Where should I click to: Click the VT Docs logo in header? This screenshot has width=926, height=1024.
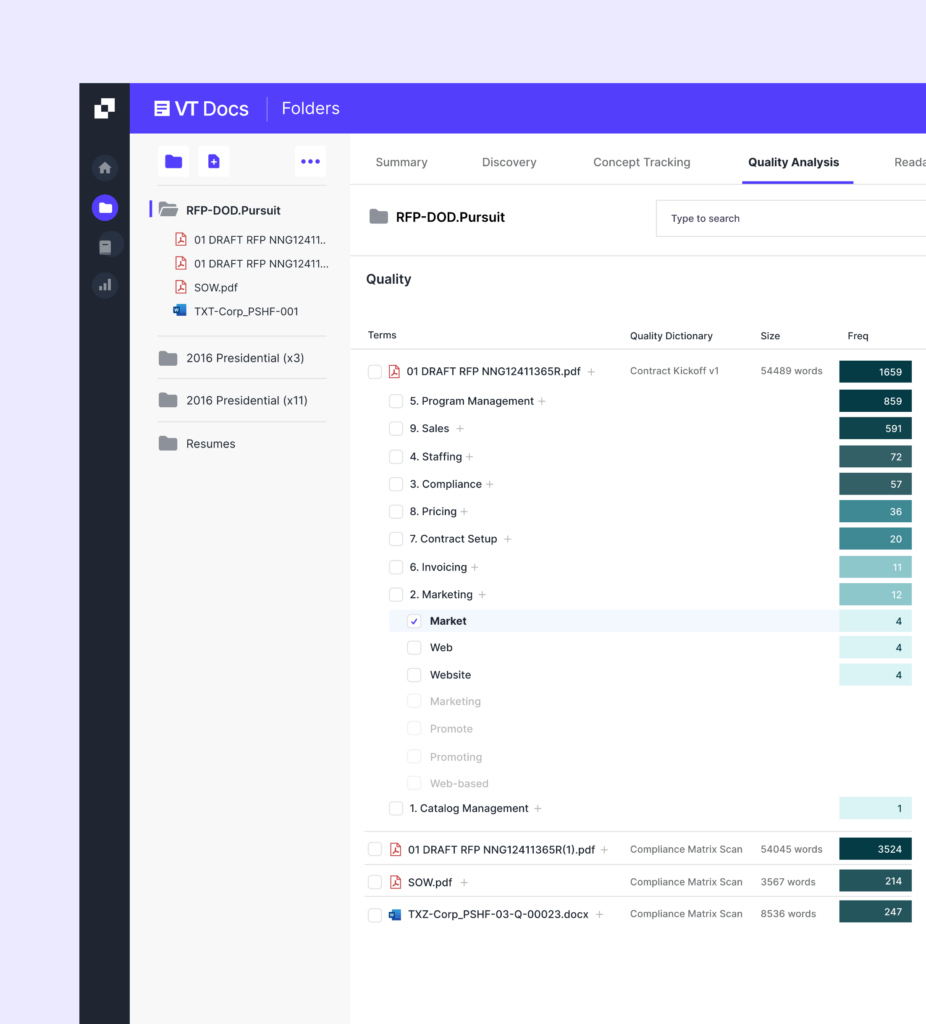pyautogui.click(x=201, y=109)
